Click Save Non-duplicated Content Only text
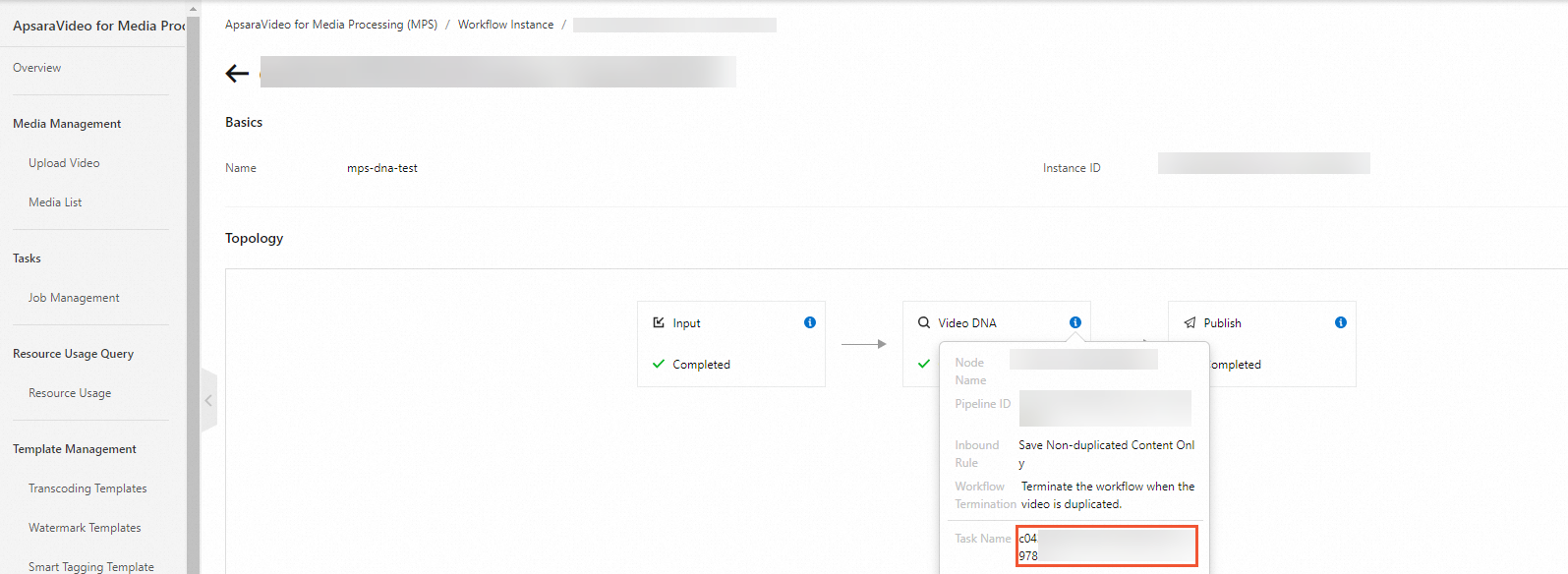This screenshot has height=574, width=1568. (1107, 454)
